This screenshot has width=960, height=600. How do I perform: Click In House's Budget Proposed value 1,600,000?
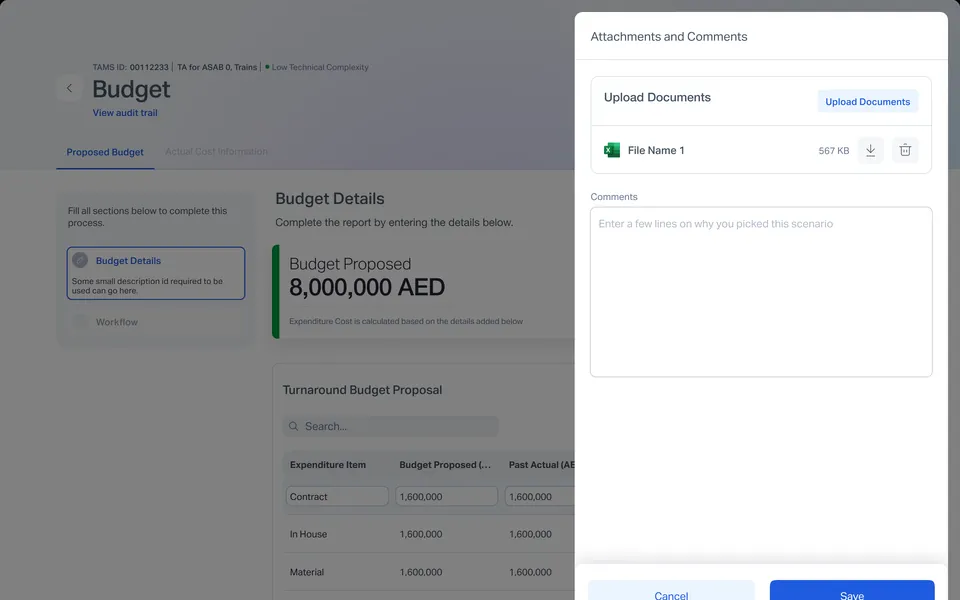[421, 534]
